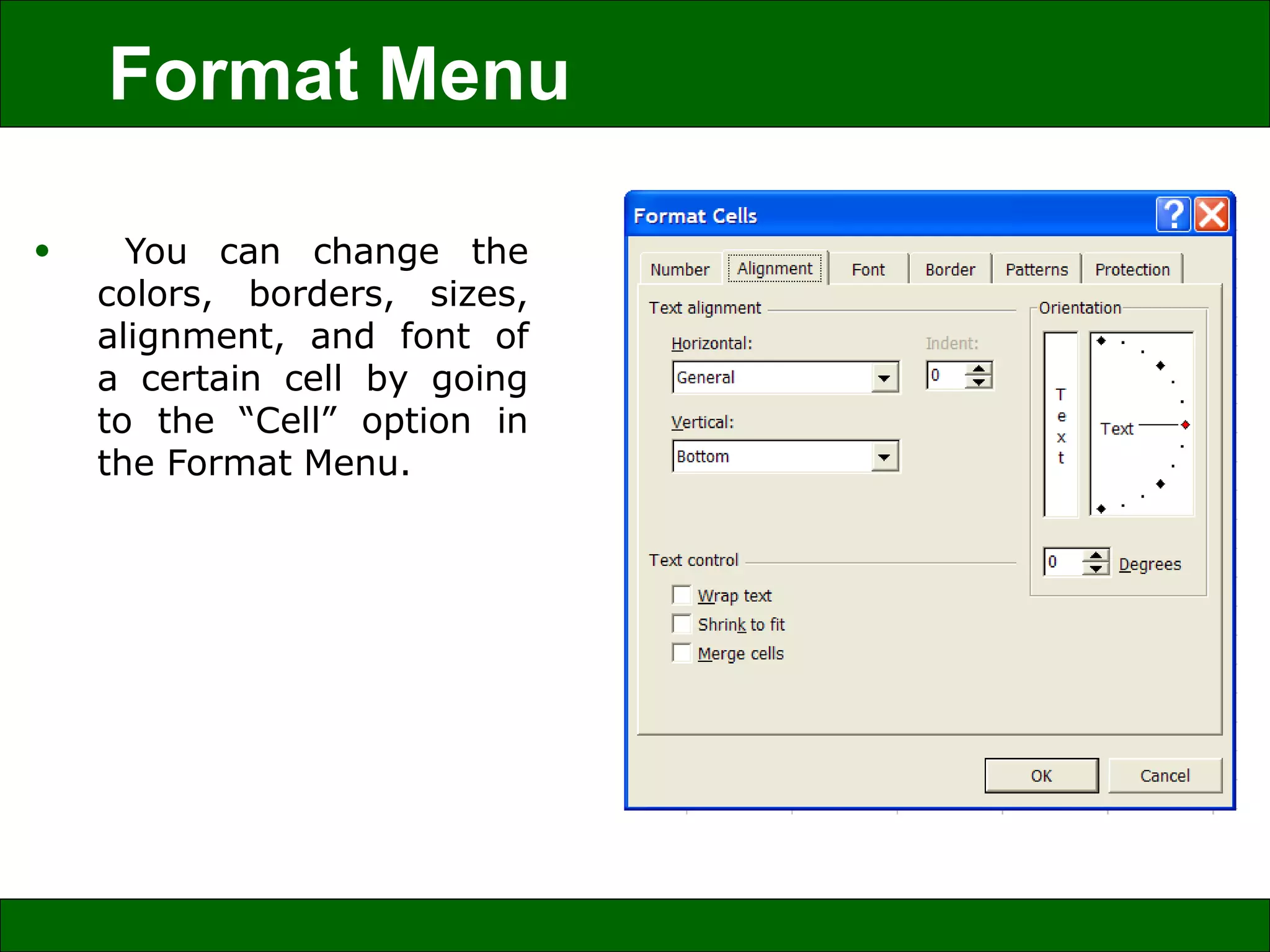
Task: Switch to the Font tab
Action: [868, 270]
